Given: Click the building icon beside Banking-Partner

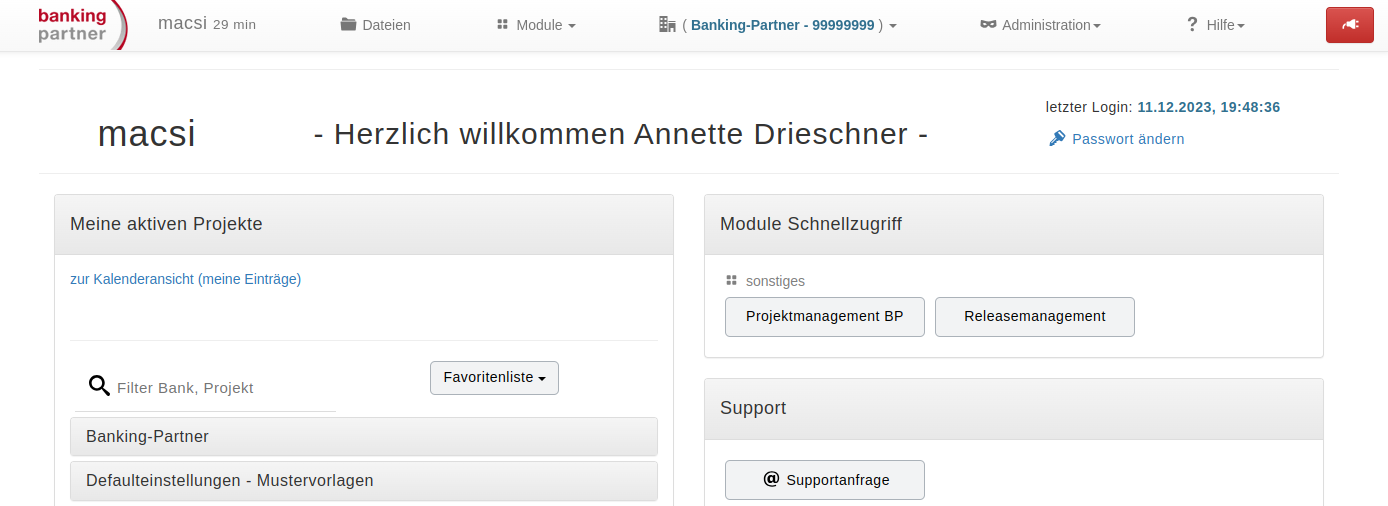Looking at the screenshot, I should [x=667, y=24].
